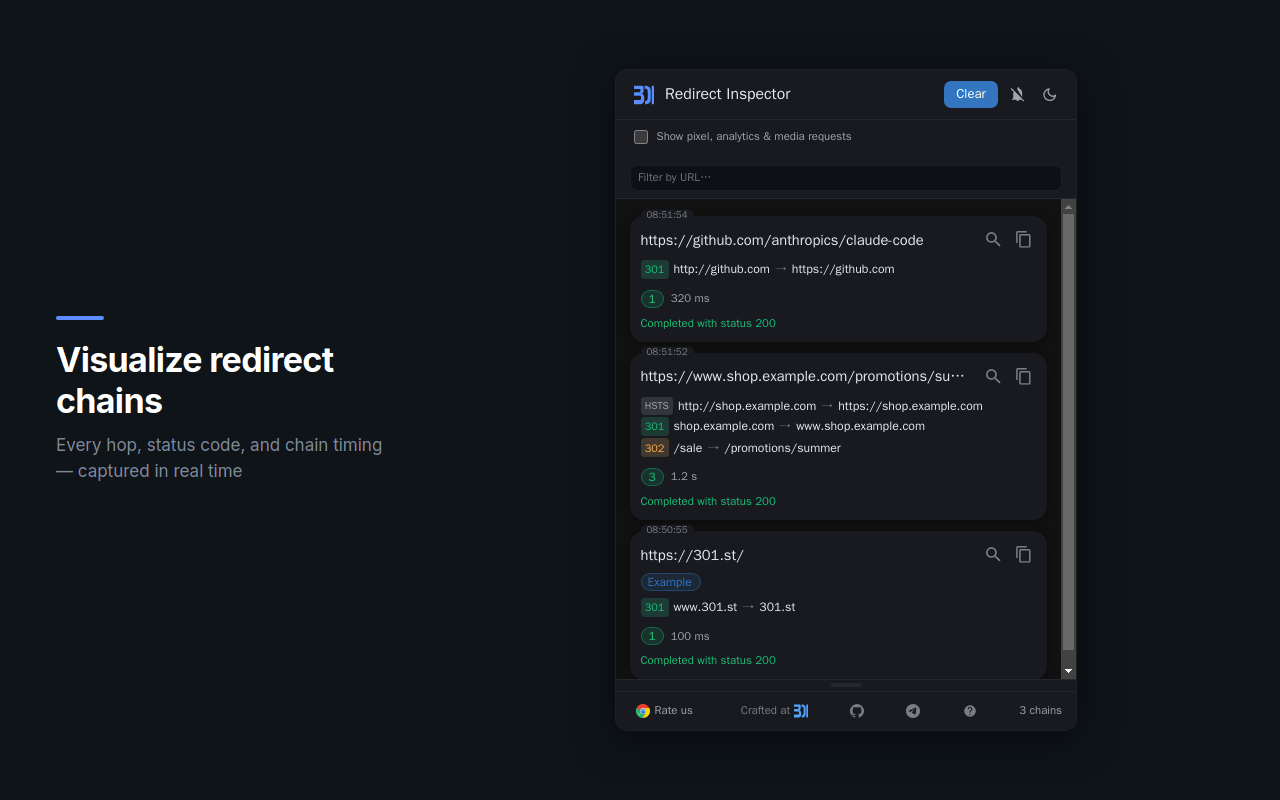Click the 301 badge beside http://github.com
The width and height of the screenshot is (1280, 800).
click(655, 269)
